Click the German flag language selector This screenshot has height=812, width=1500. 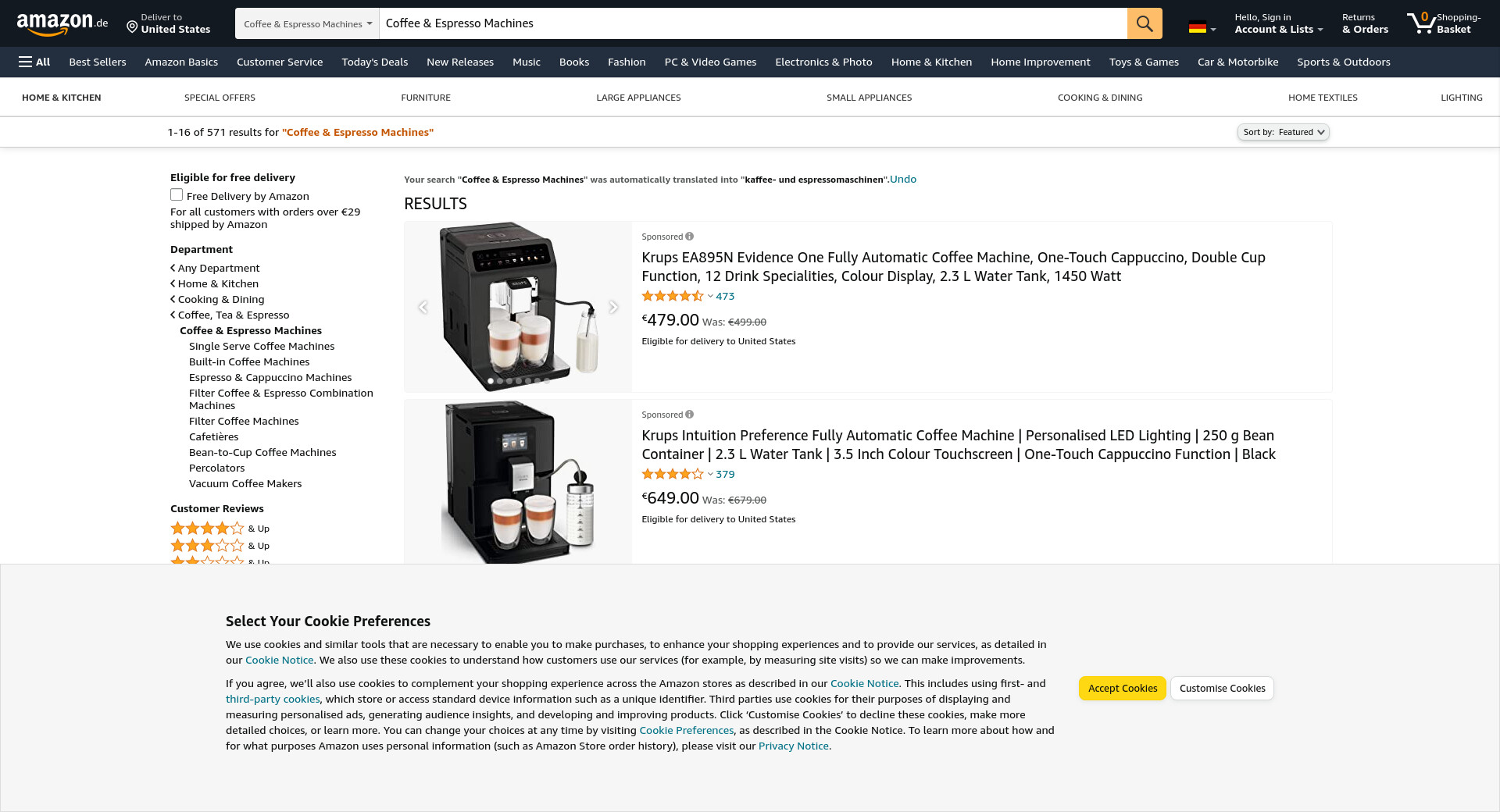pos(1202,27)
